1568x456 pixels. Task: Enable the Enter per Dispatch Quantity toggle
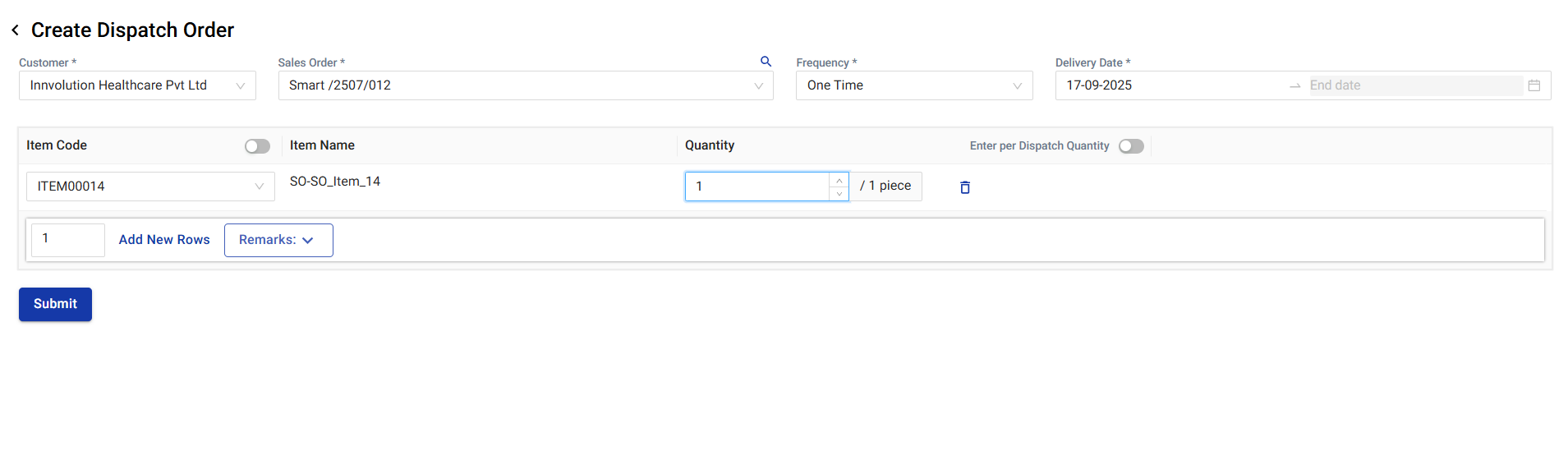[1131, 146]
